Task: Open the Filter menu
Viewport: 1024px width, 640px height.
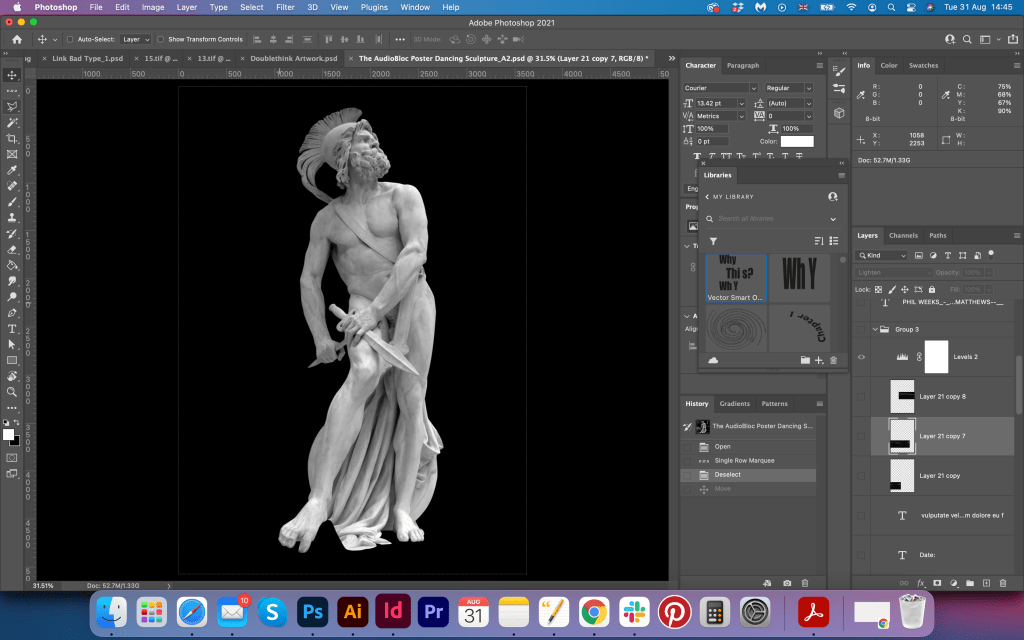Action: click(x=285, y=7)
